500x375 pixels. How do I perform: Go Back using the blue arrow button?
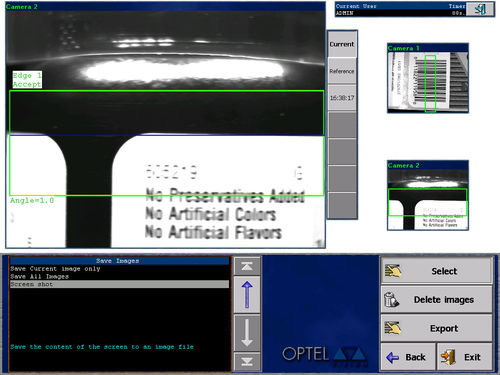[408, 357]
